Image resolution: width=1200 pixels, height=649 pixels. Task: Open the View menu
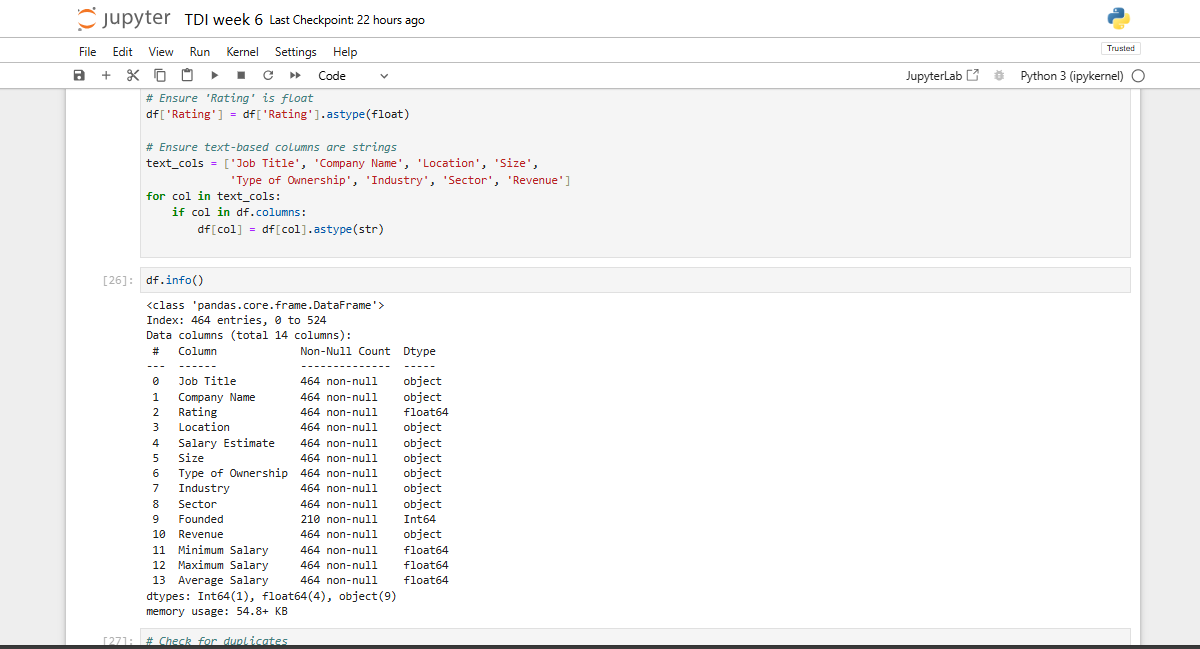(x=161, y=52)
